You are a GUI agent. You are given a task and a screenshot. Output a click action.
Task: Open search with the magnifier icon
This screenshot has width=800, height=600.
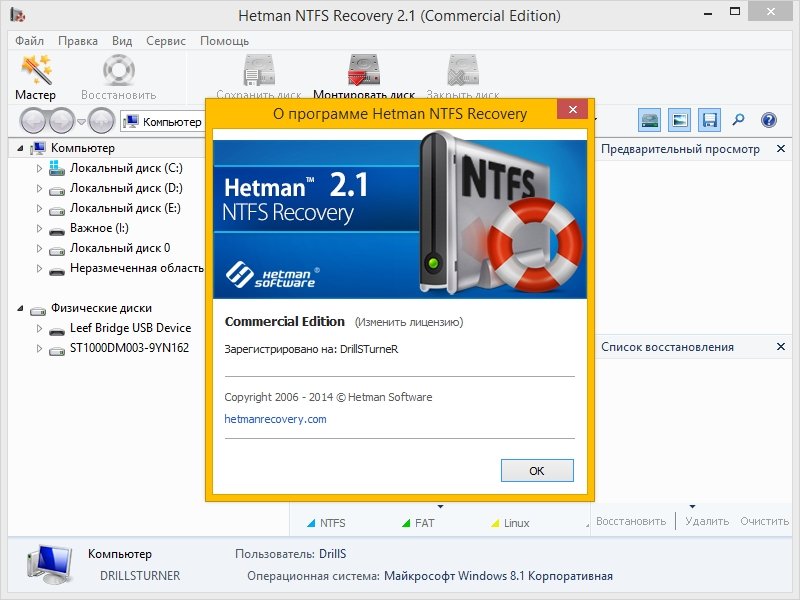pyautogui.click(x=738, y=120)
